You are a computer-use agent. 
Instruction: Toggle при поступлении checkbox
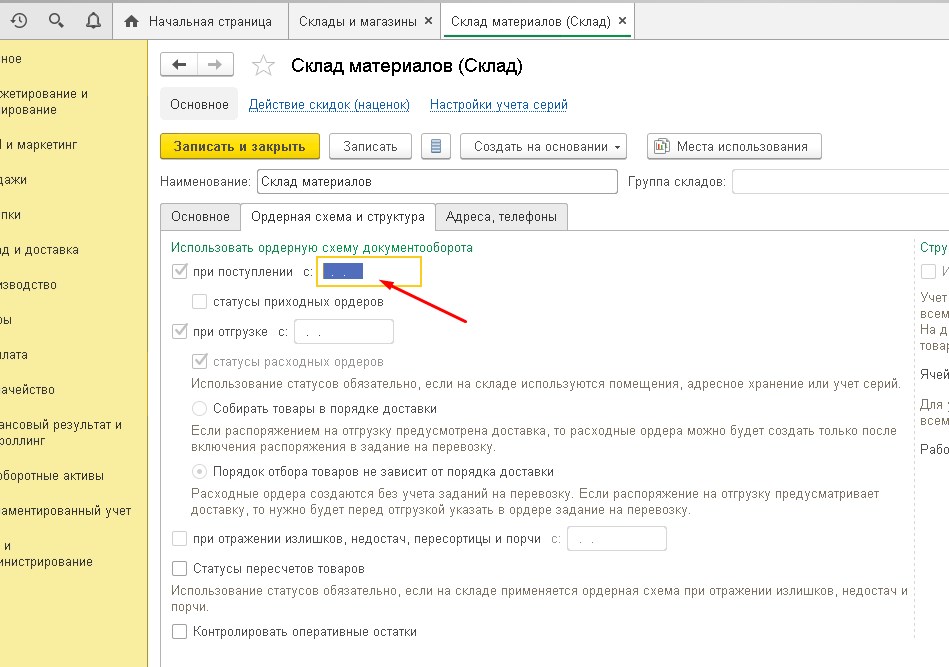pos(180,271)
